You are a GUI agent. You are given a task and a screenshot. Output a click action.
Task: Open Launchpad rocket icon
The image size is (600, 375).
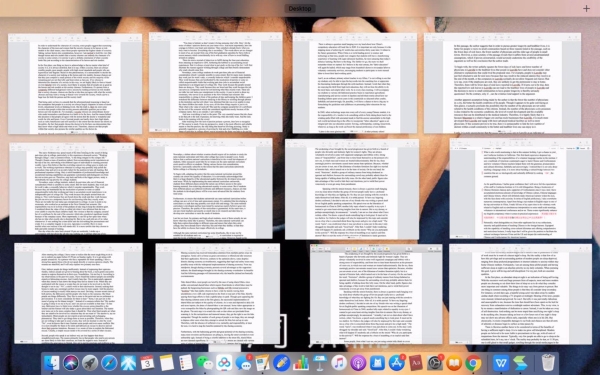(90, 362)
